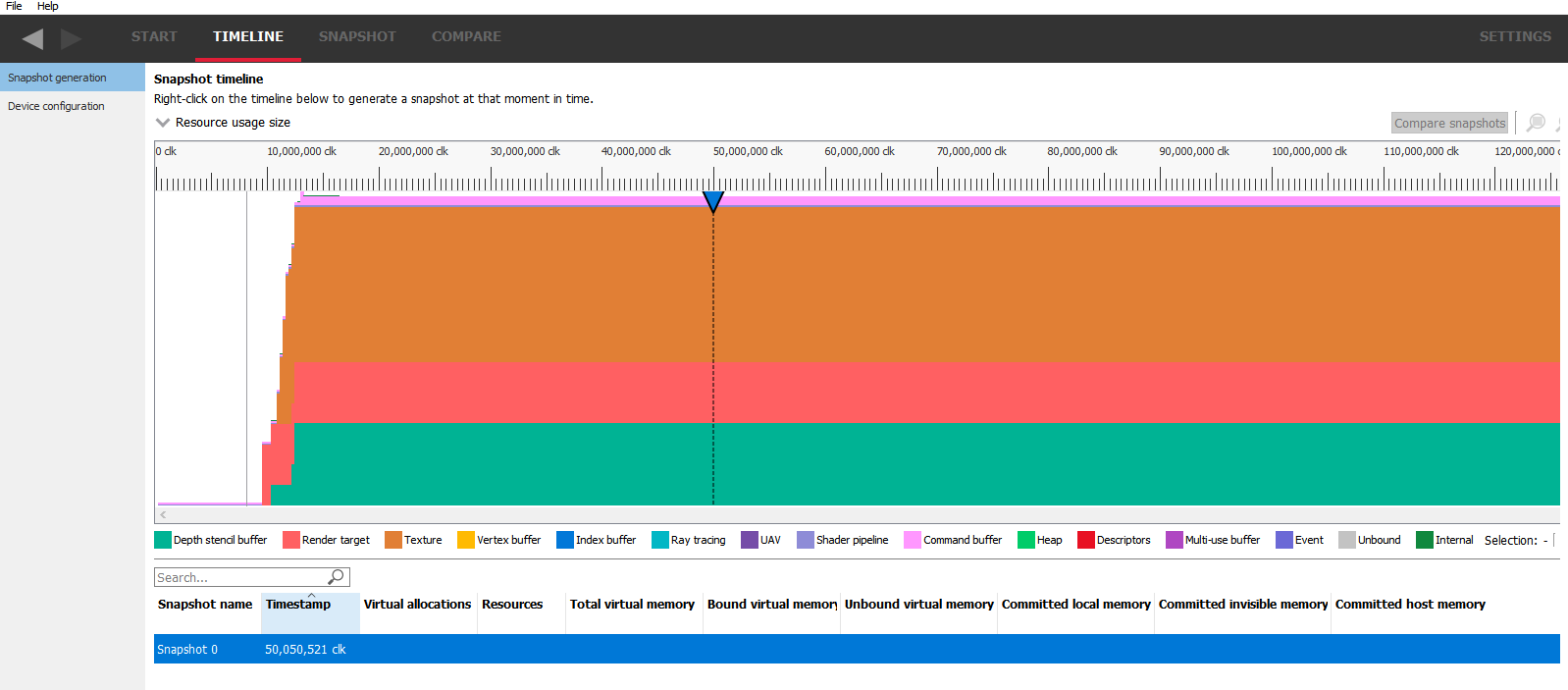This screenshot has width=1568, height=690.
Task: Click the Depth stencil buffer legend swatch
Action: [163, 540]
